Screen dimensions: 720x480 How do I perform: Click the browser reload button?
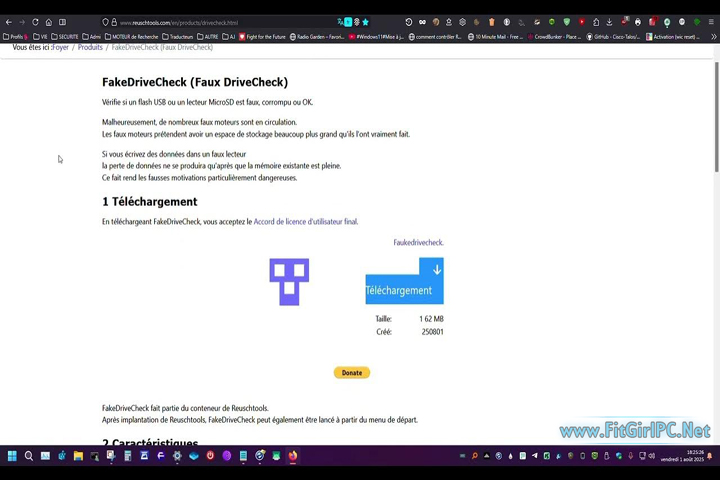pos(35,22)
